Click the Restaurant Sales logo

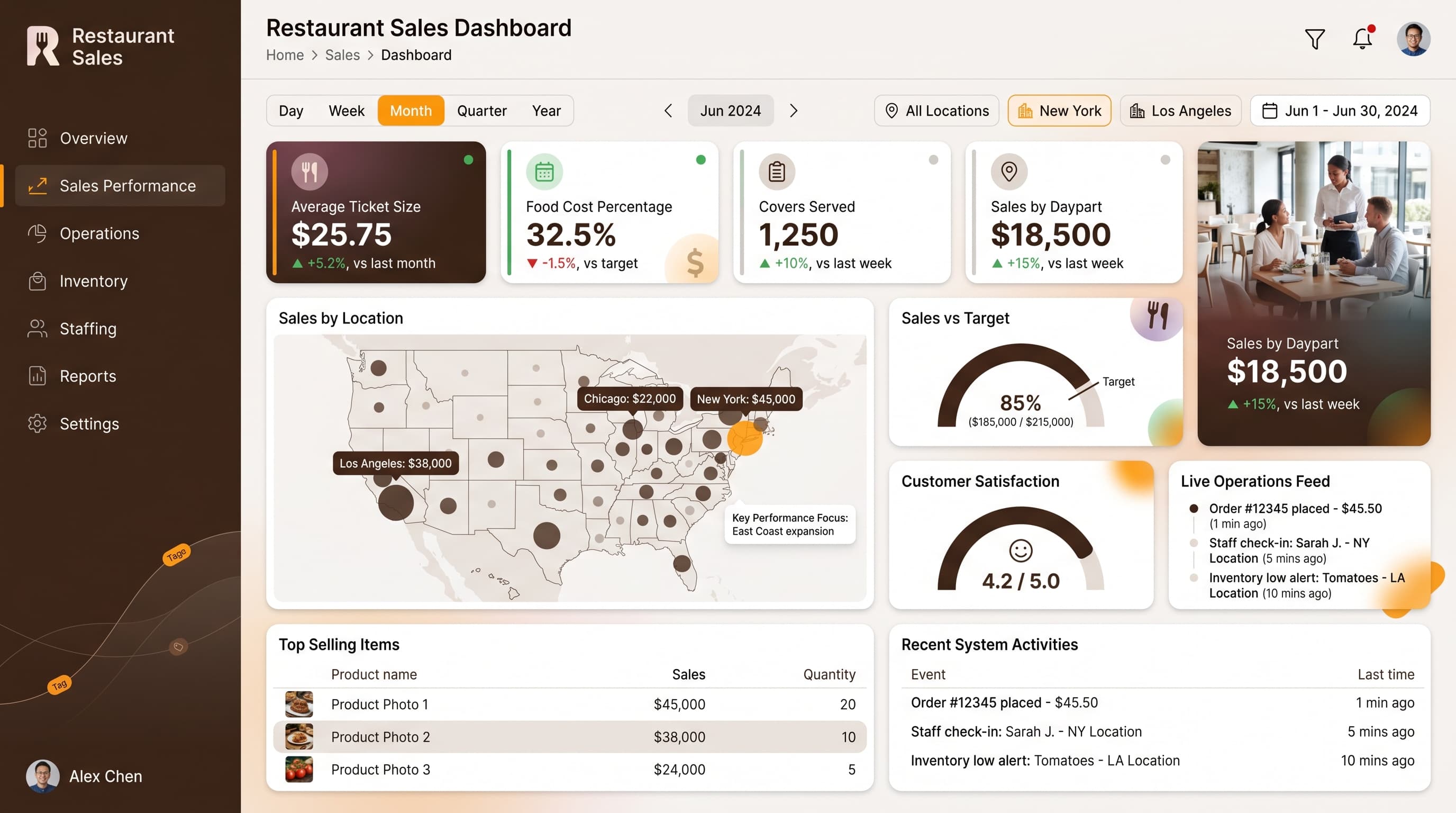tap(101, 47)
